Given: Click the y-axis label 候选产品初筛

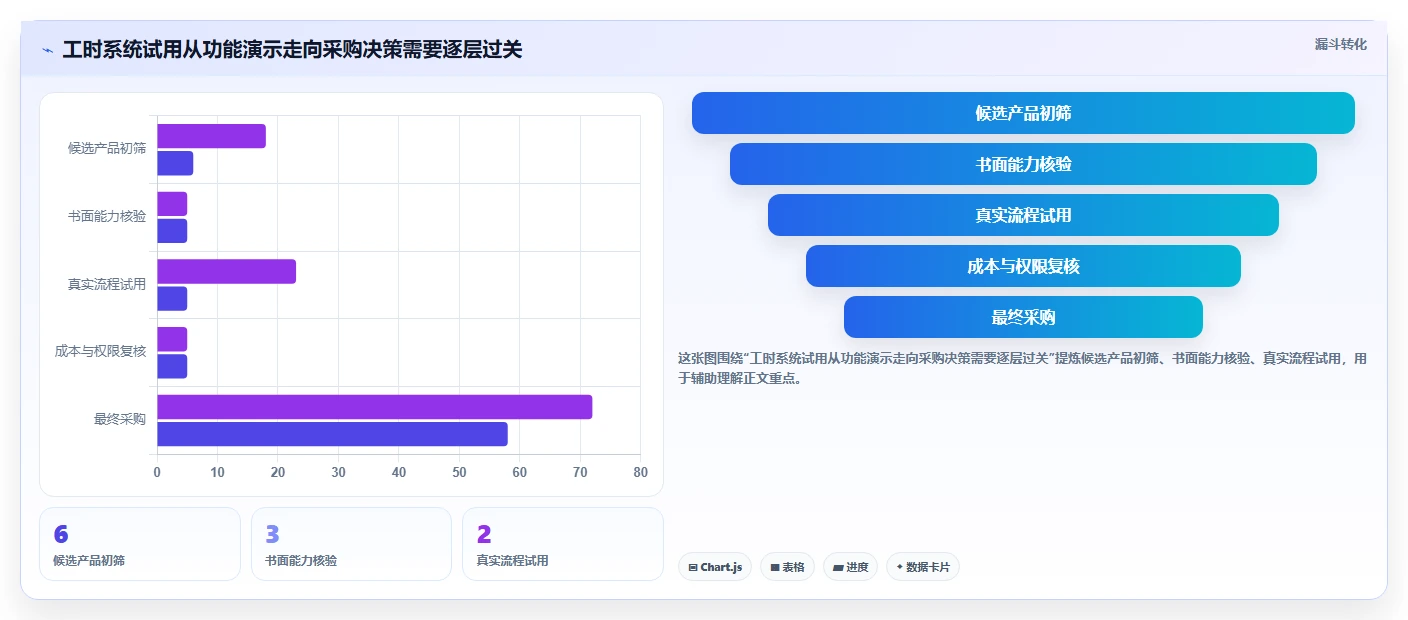Looking at the screenshot, I should pos(107,149).
